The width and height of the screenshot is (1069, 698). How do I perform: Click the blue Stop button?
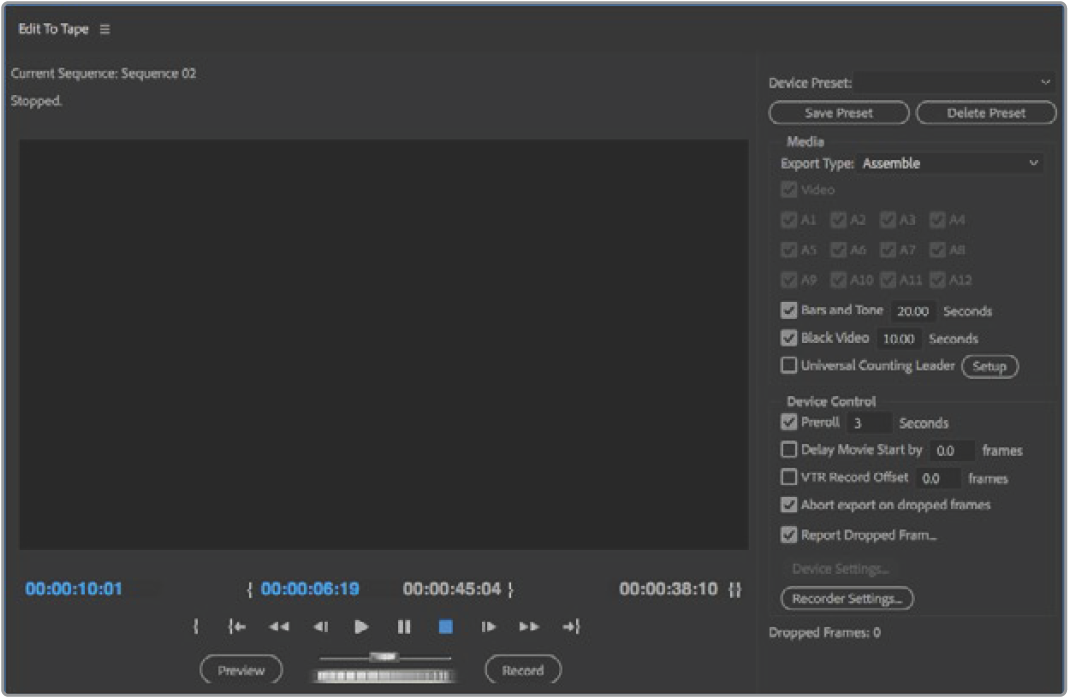click(446, 627)
